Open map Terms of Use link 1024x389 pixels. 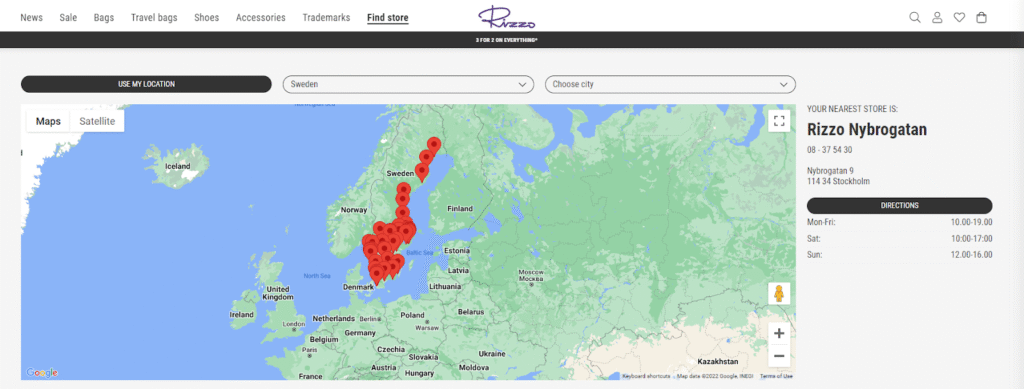tap(776, 376)
